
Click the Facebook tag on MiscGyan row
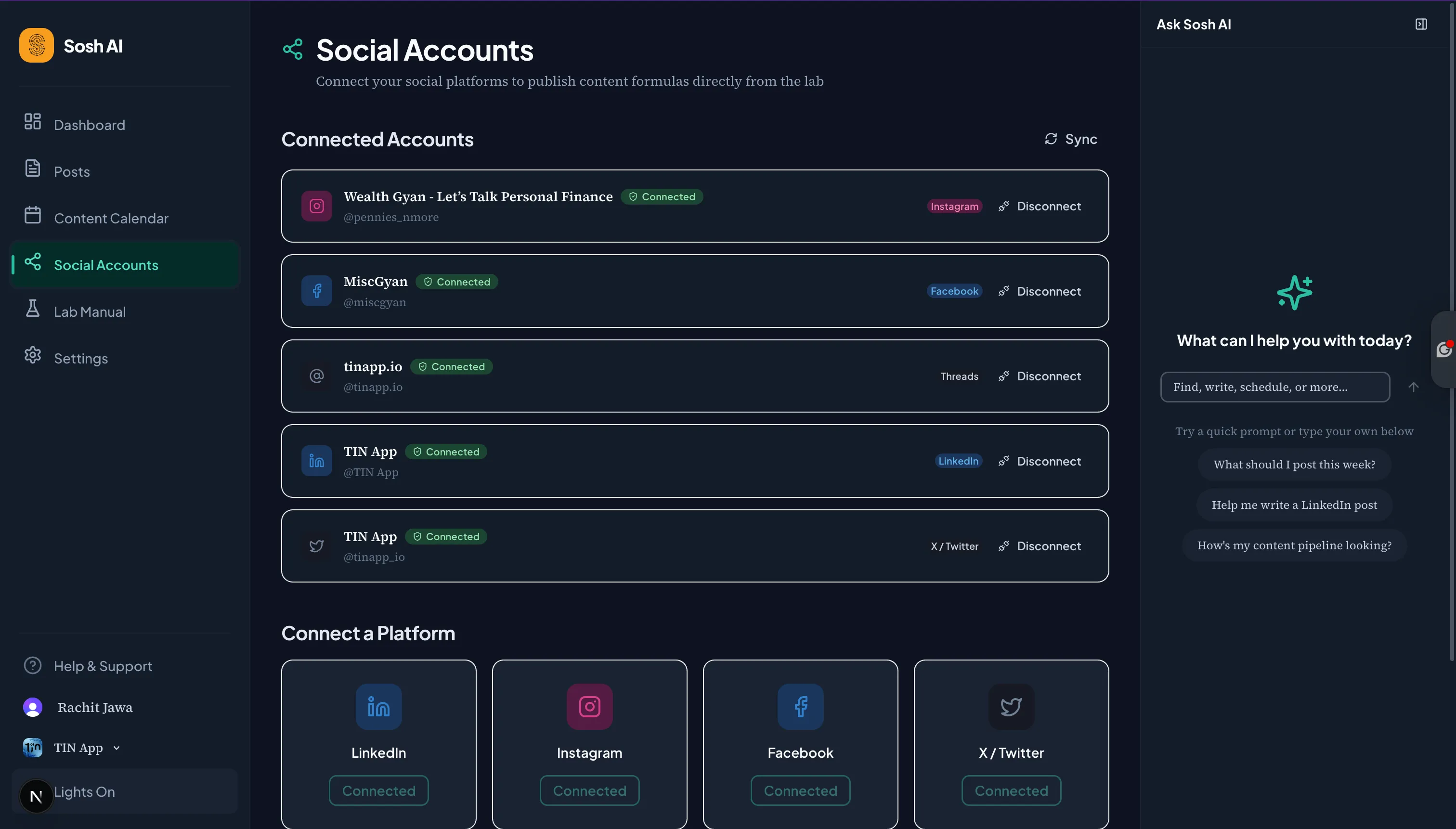[954, 291]
